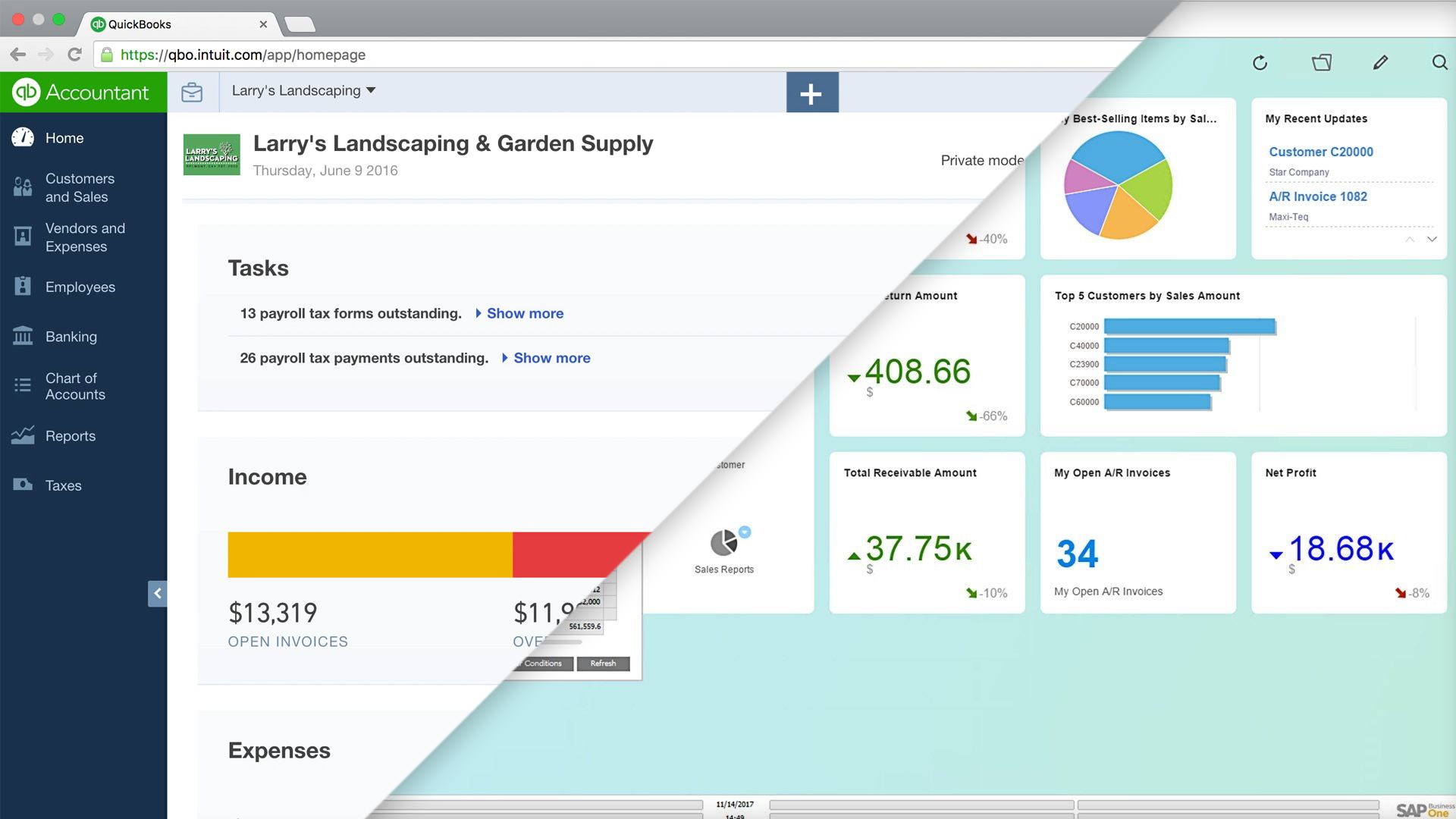This screenshot has width=1456, height=819.
Task: Open the Customer C20000 link
Action: [x=1321, y=152]
